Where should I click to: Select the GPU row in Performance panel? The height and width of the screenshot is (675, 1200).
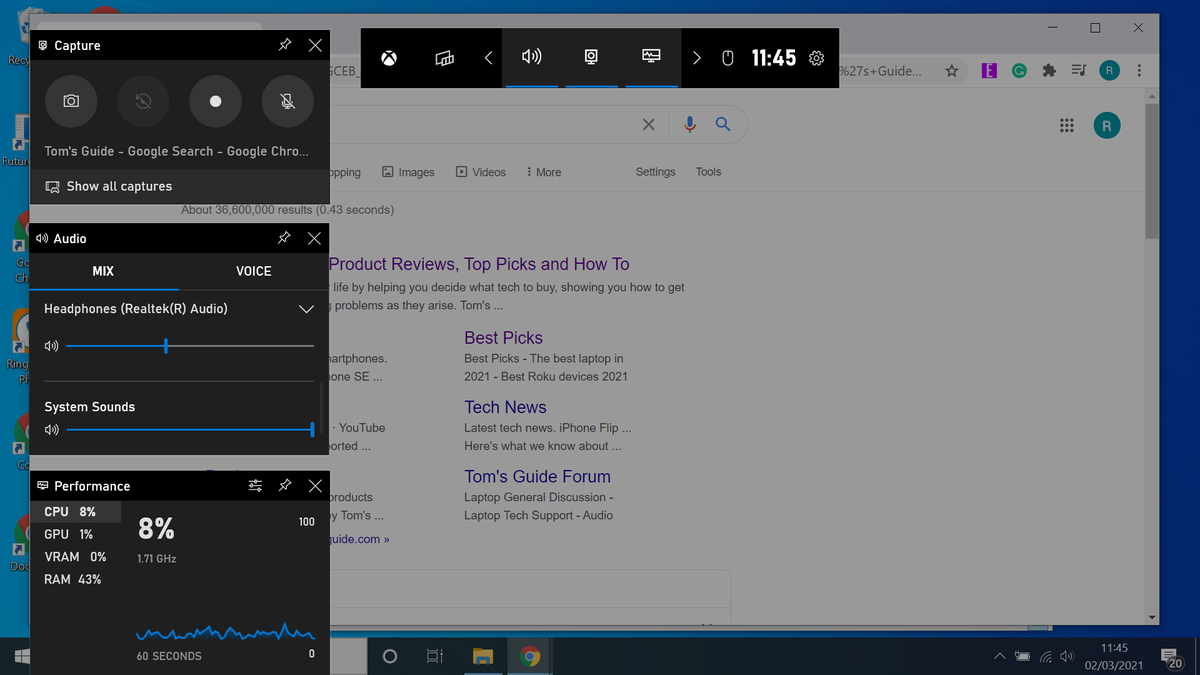click(x=62, y=534)
